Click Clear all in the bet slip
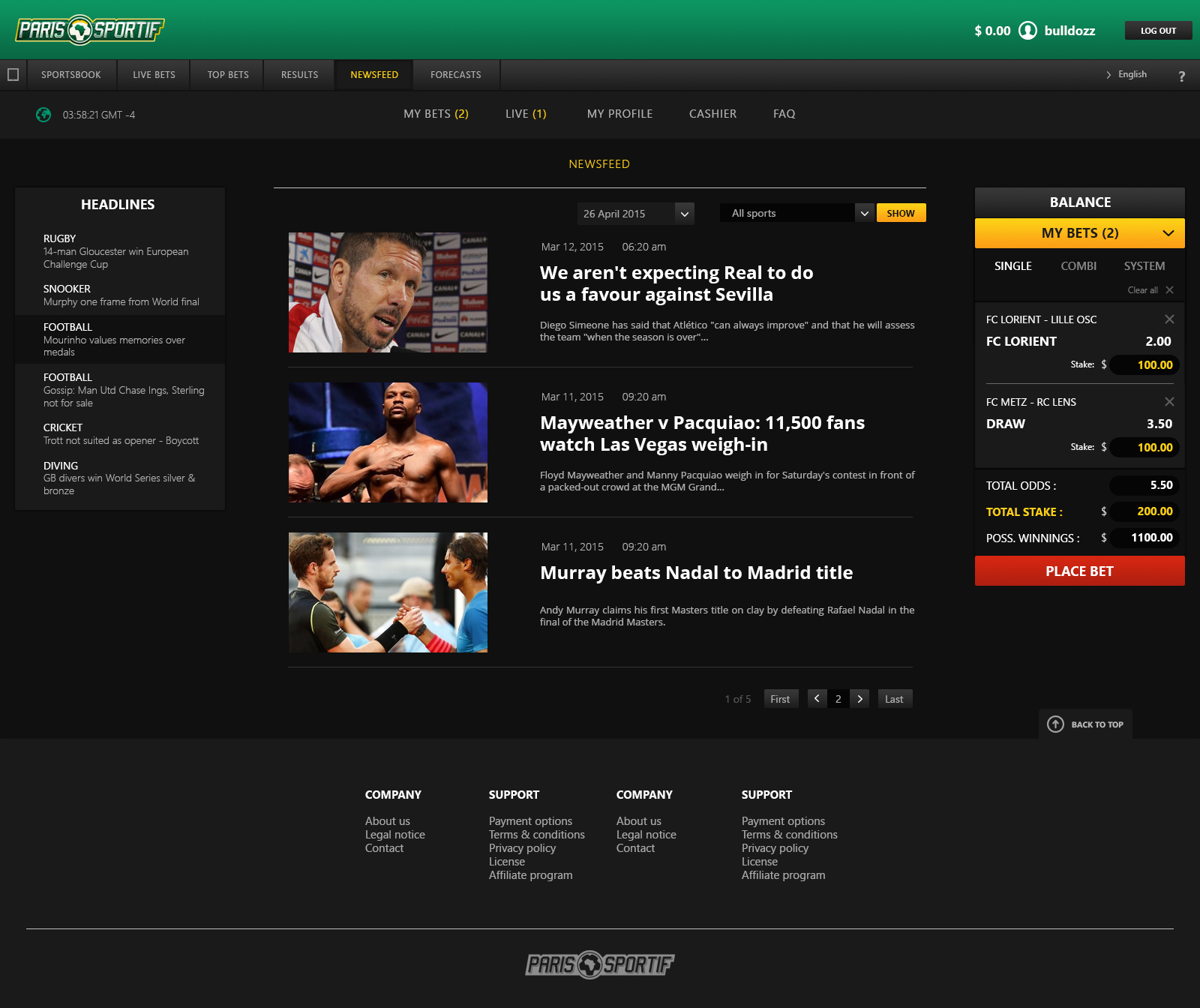The image size is (1200, 1008). 1144,289
